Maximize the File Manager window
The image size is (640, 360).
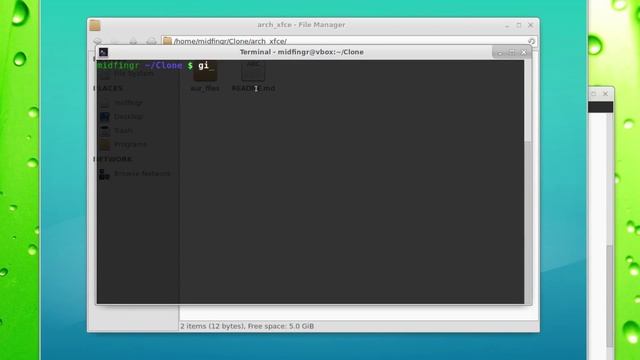pyautogui.click(x=519, y=25)
